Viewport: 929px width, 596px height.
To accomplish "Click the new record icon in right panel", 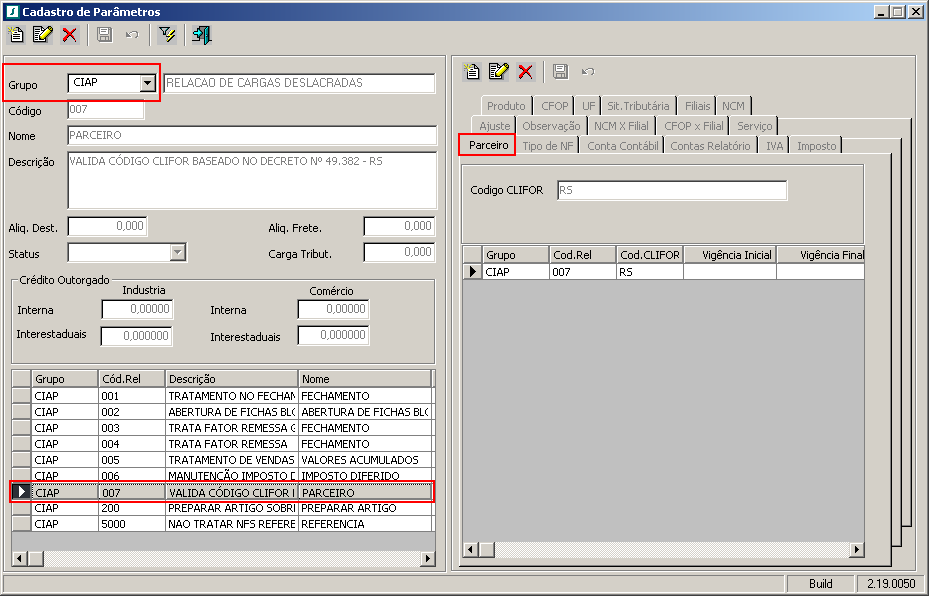I will [472, 71].
